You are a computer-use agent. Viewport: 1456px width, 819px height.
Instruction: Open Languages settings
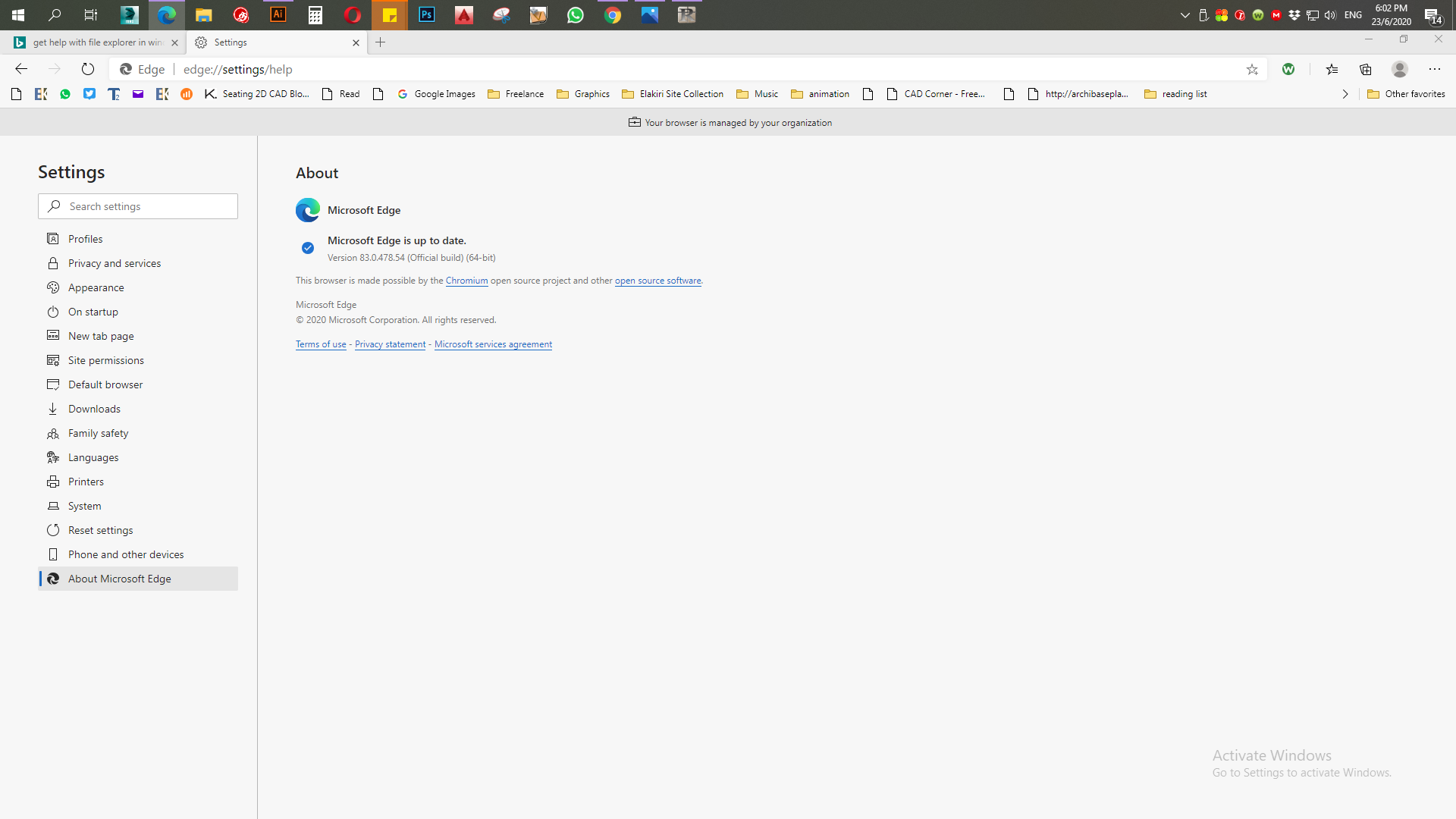138,457
